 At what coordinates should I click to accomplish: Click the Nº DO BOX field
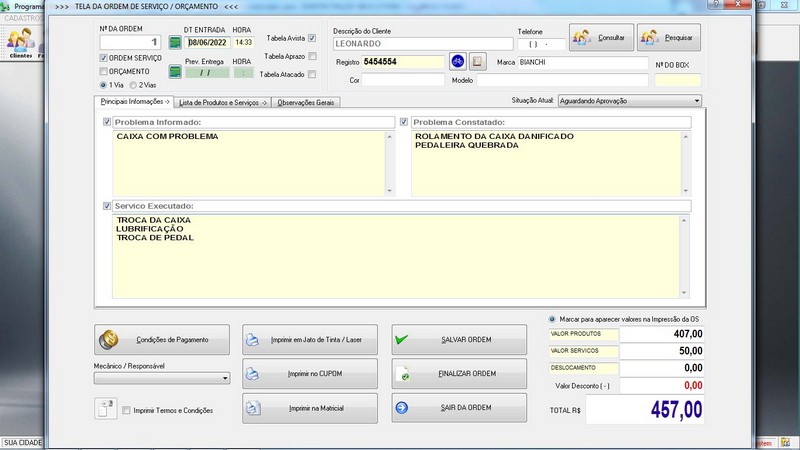(678, 80)
